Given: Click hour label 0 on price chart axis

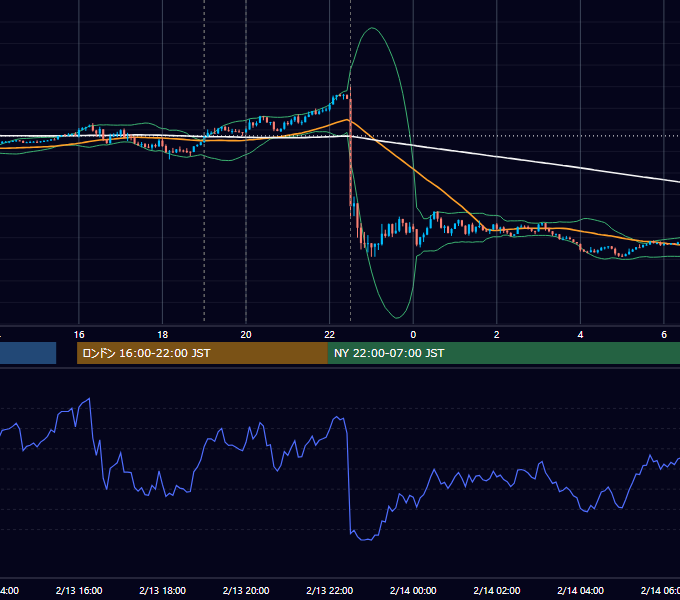Looking at the screenshot, I should [413, 335].
